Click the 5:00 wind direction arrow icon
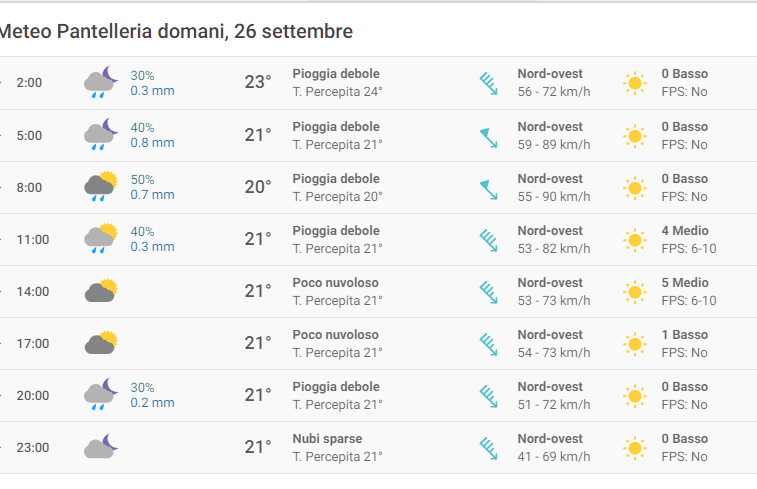757x489 pixels. coord(488,135)
